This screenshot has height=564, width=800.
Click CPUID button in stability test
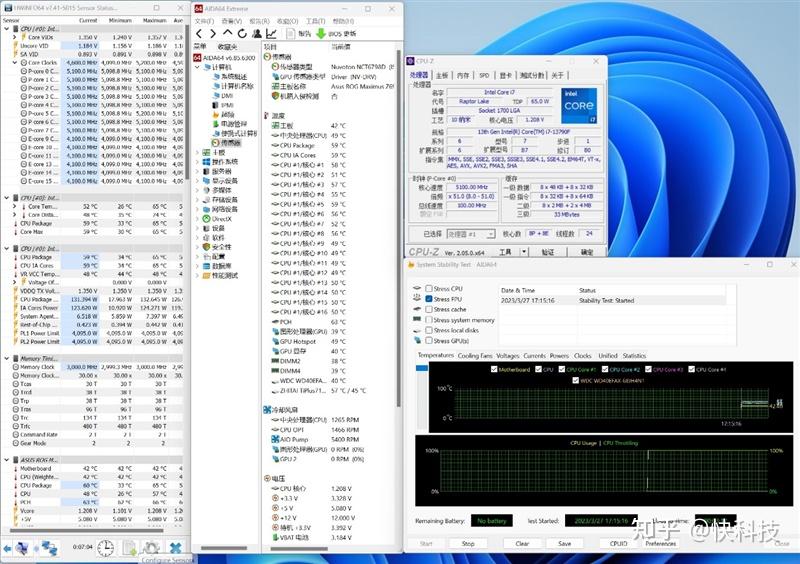pyautogui.click(x=618, y=544)
